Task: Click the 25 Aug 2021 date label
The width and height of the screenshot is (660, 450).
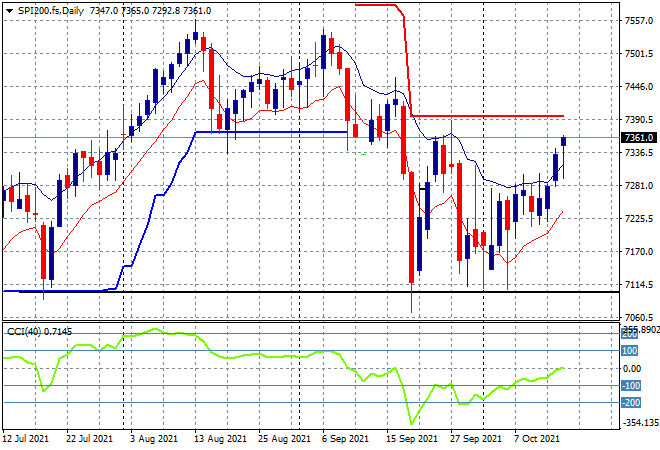Action: 285,439
